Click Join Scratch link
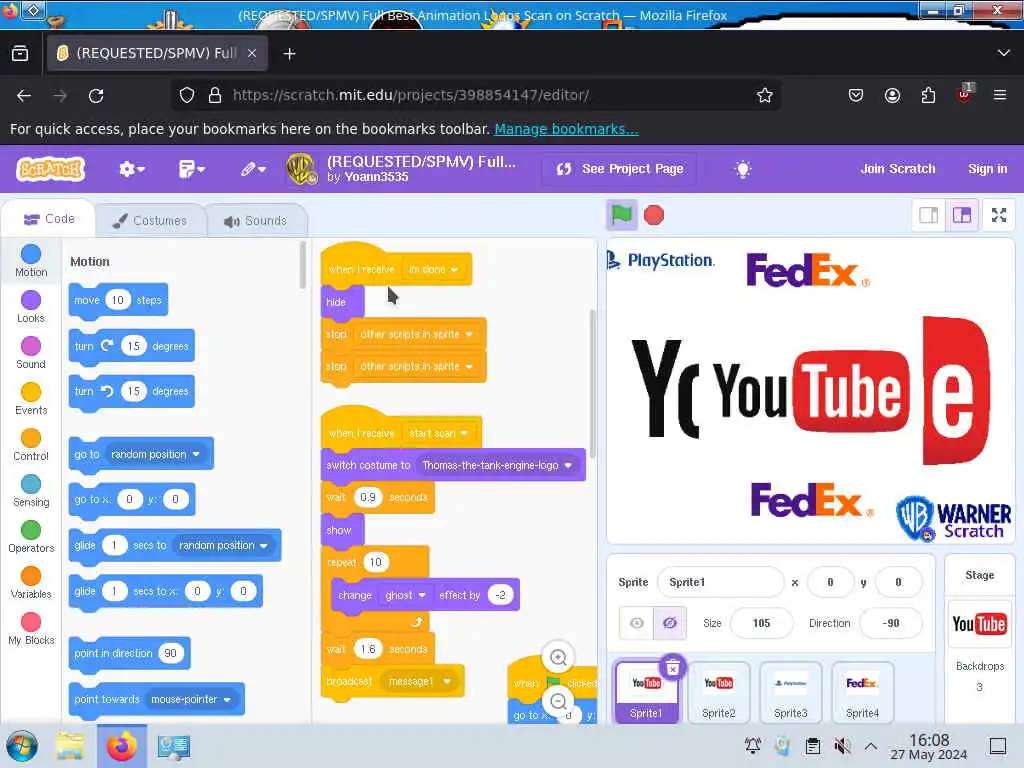The height and width of the screenshot is (768, 1024). 897,169
